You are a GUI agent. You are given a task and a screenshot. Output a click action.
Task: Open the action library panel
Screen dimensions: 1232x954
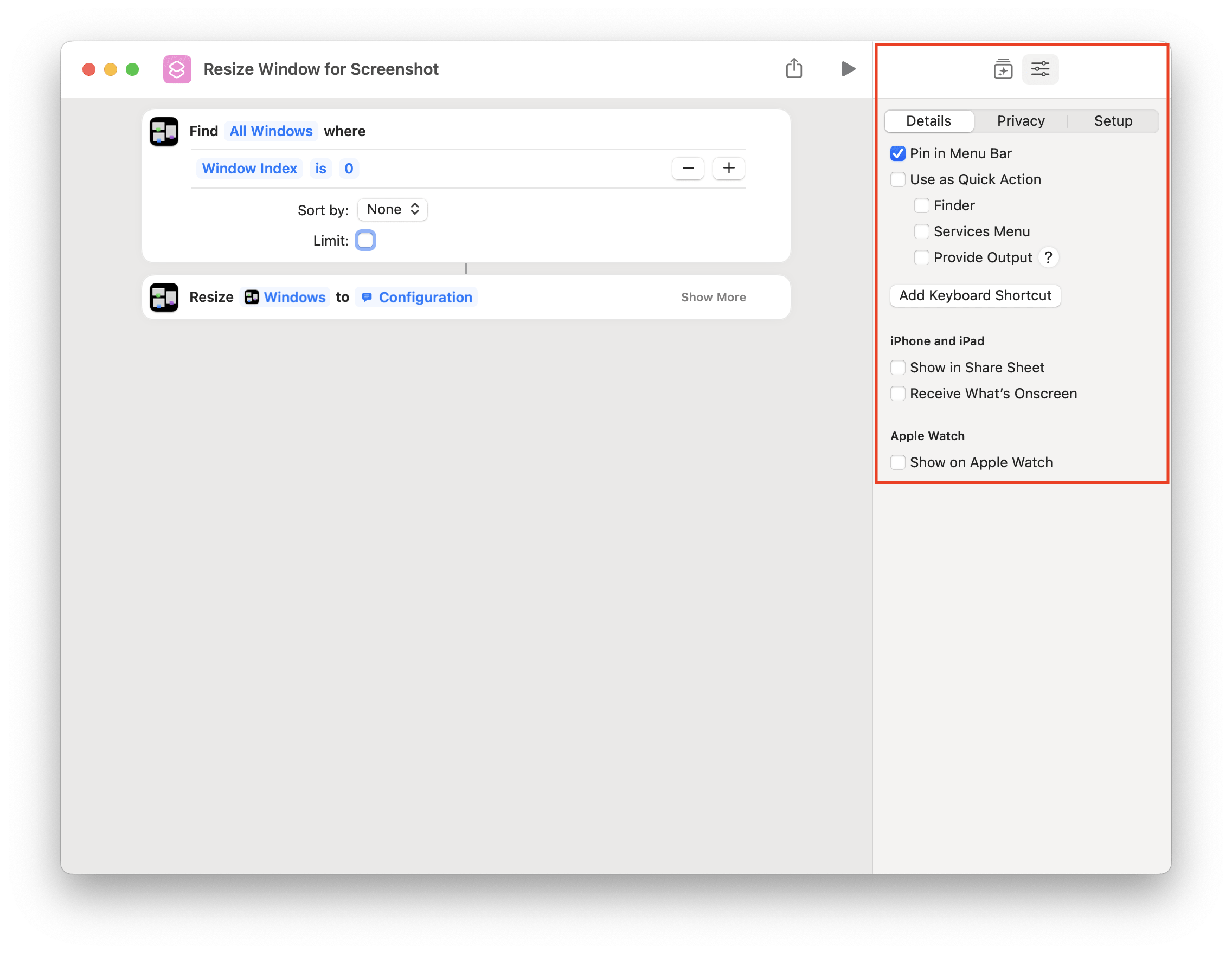coord(1004,69)
